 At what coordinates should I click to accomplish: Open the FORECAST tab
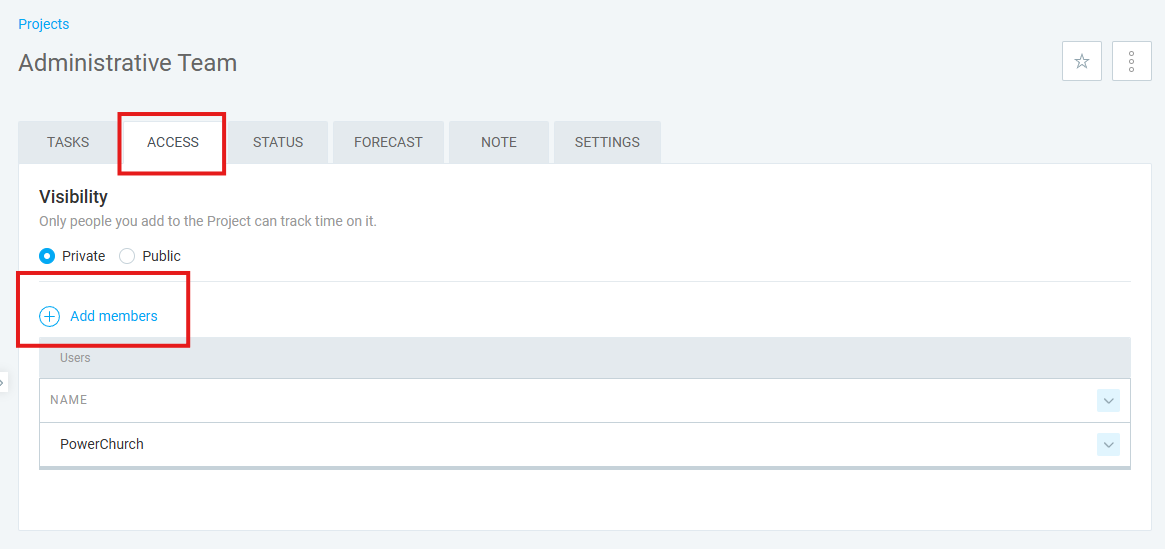coord(388,143)
